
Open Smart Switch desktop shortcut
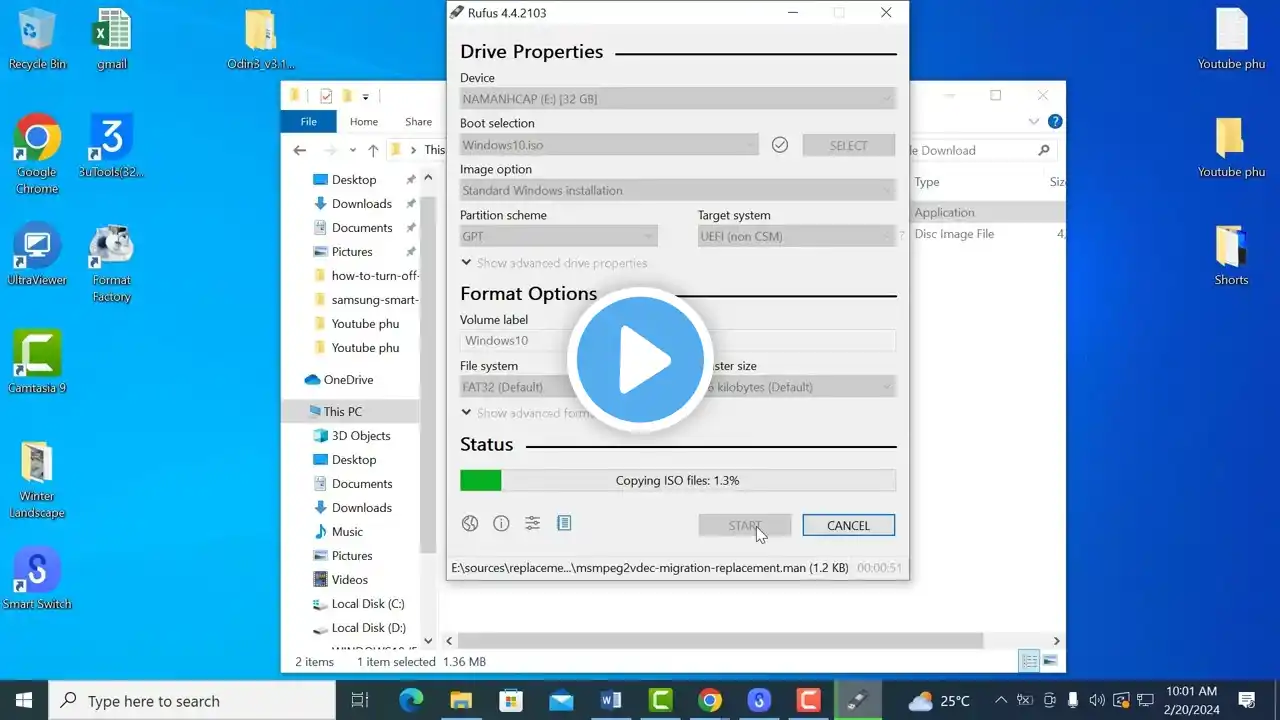(37, 579)
